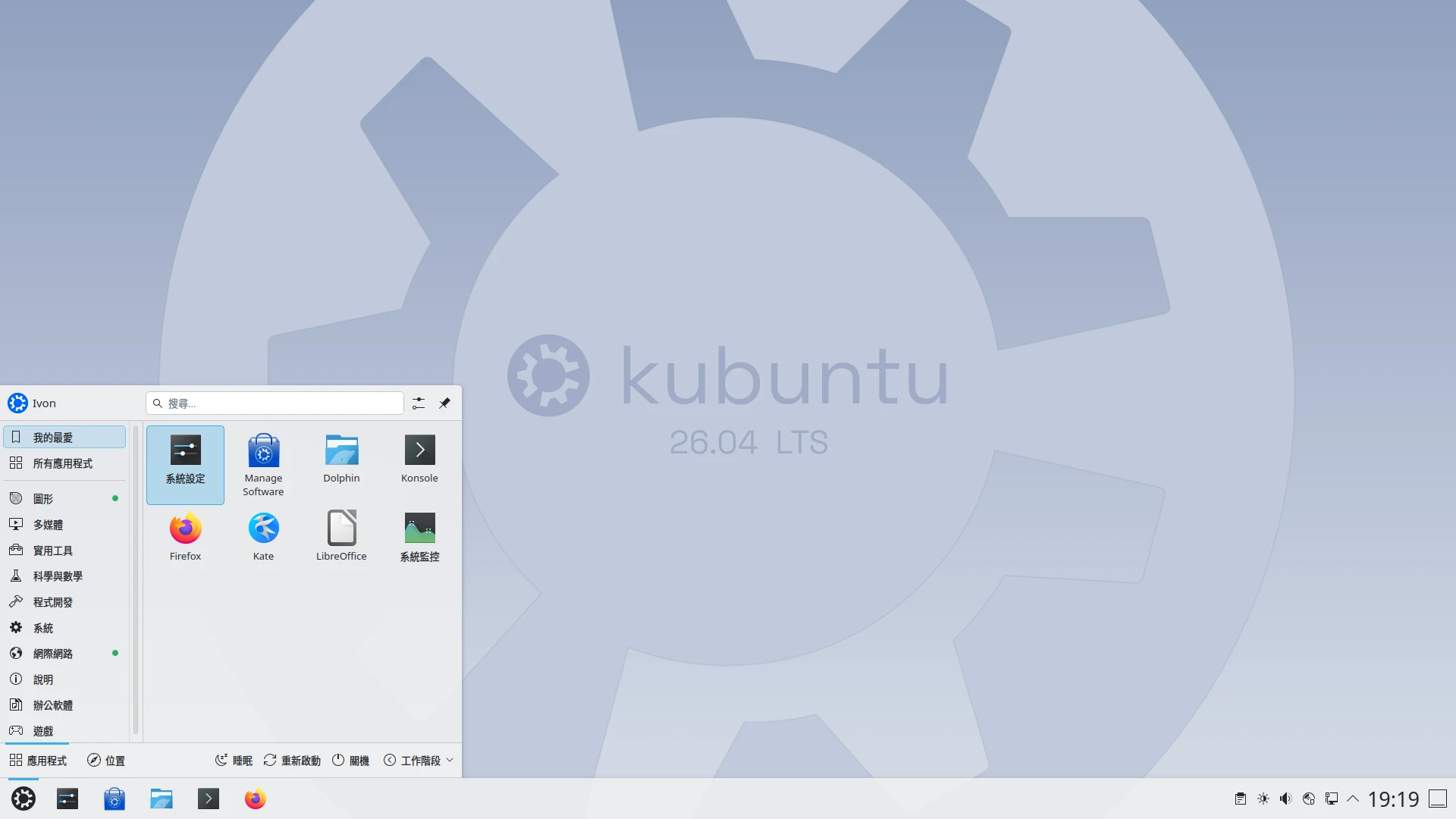Viewport: 1456px width, 819px height.
Task: Click the 關機 shutdown button
Action: coord(350,761)
